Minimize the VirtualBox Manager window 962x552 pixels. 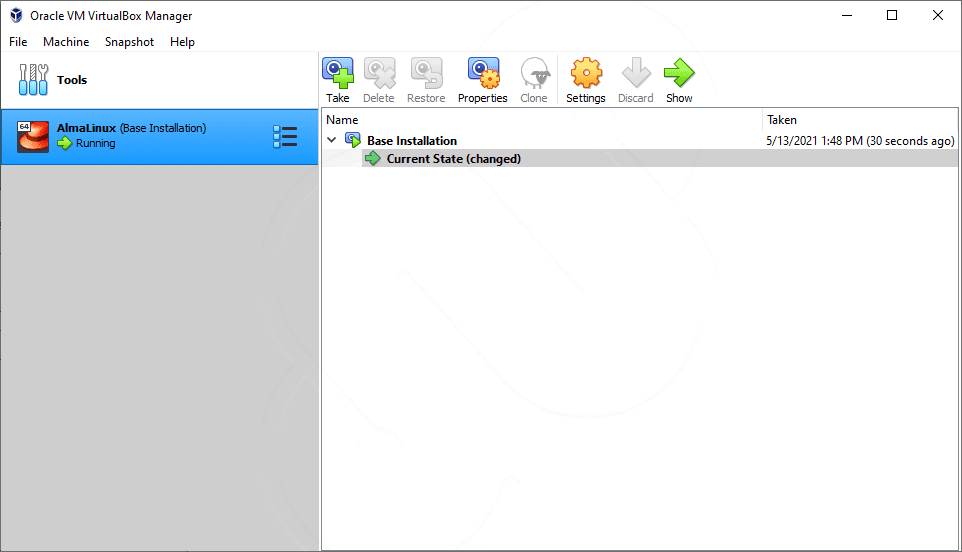click(847, 15)
